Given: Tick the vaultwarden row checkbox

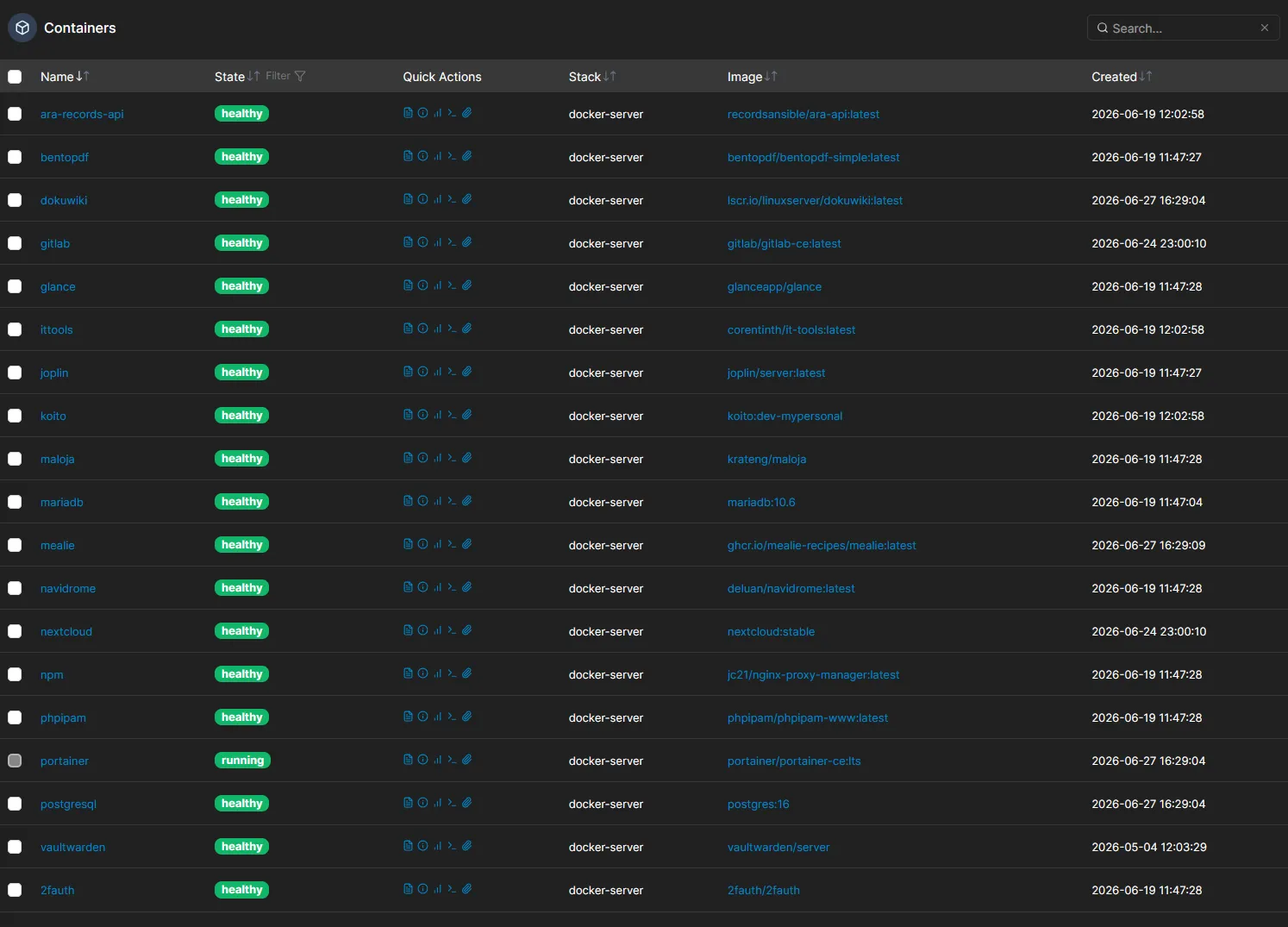Looking at the screenshot, I should tap(15, 847).
